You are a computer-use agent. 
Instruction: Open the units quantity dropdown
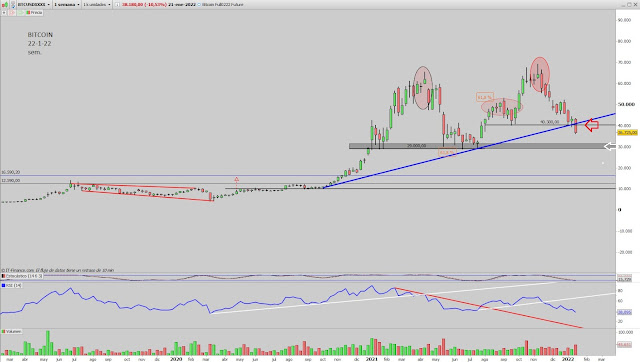coord(97,4)
